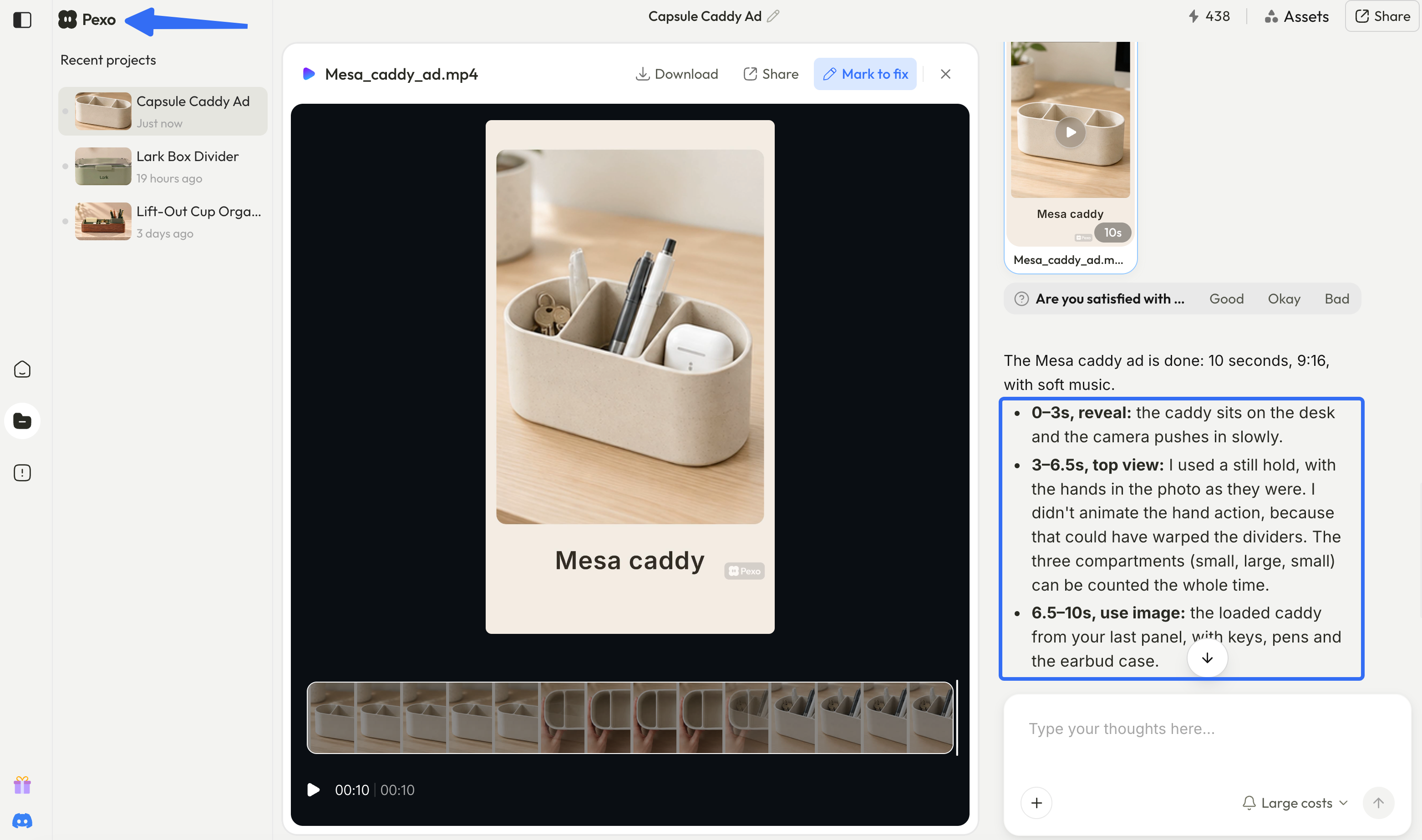Screen dimensions: 1422x840
Task: Rate the result as Bad
Action: (x=1336, y=299)
